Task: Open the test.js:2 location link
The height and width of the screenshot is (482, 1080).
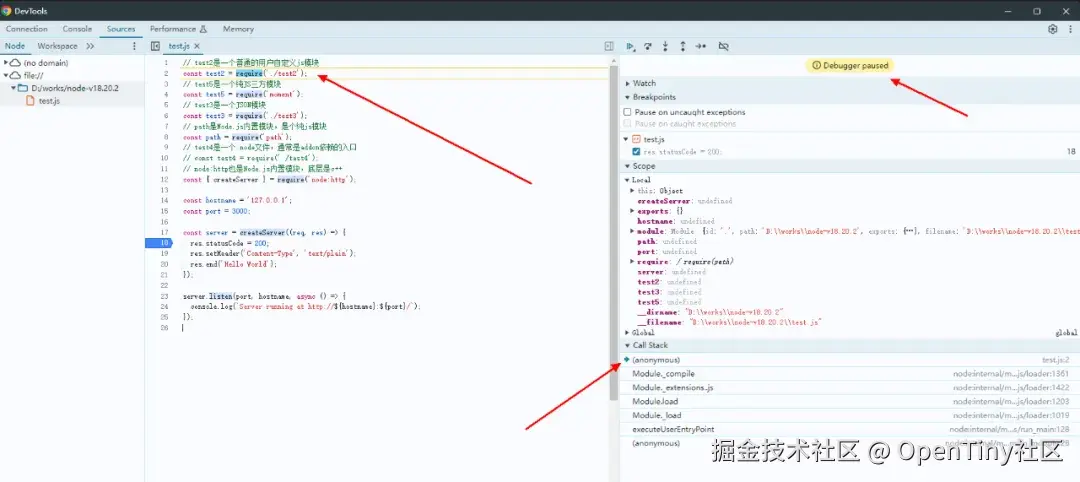Action: [x=1055, y=360]
